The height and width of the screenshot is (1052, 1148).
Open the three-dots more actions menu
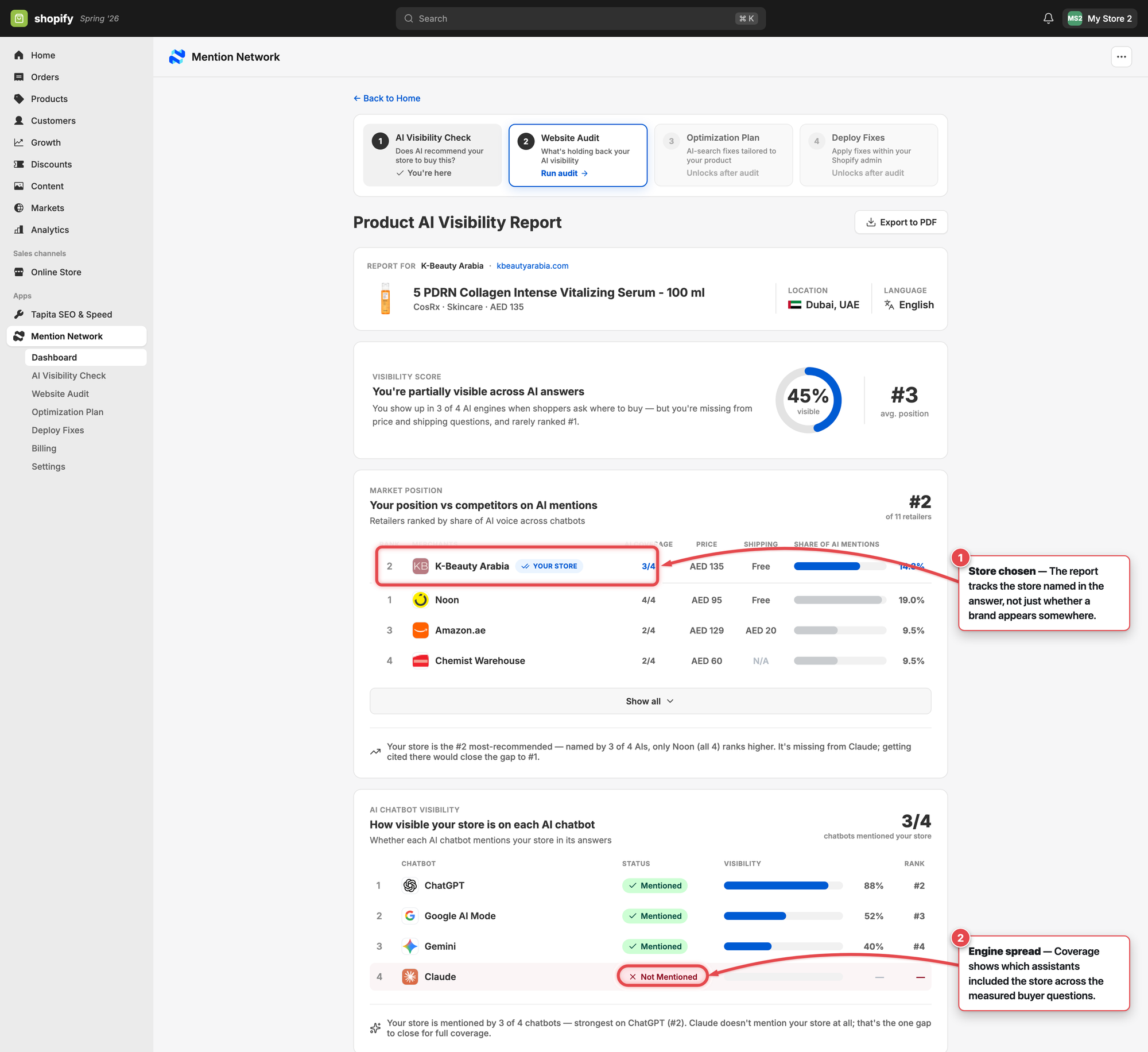tap(1121, 57)
